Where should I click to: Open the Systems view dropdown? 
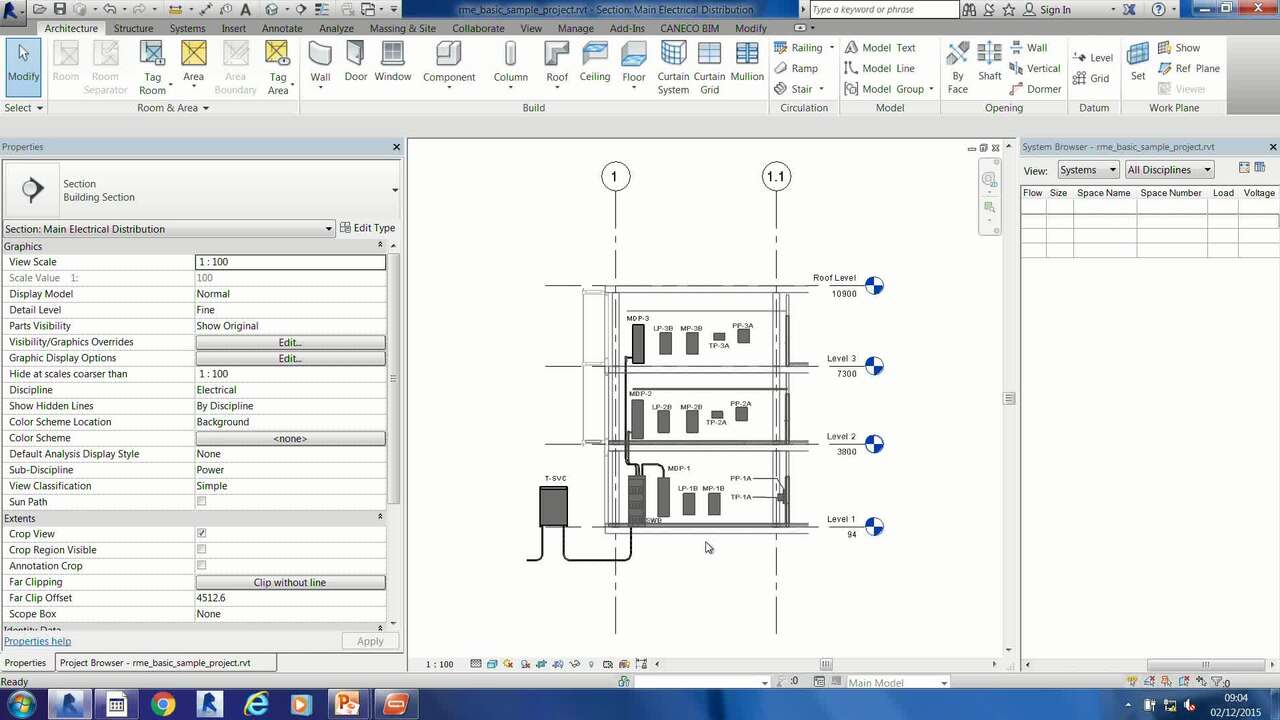pyautogui.click(x=1088, y=170)
